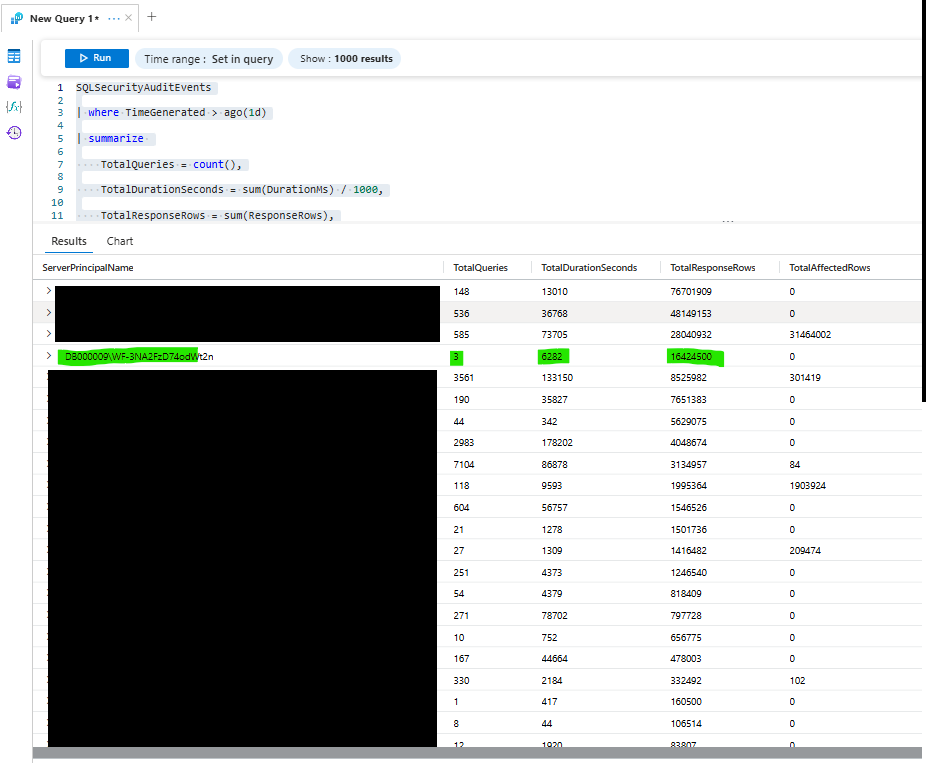This screenshot has width=926, height=763.
Task: Expand the row with TotalQueries 585
Action: [48, 334]
